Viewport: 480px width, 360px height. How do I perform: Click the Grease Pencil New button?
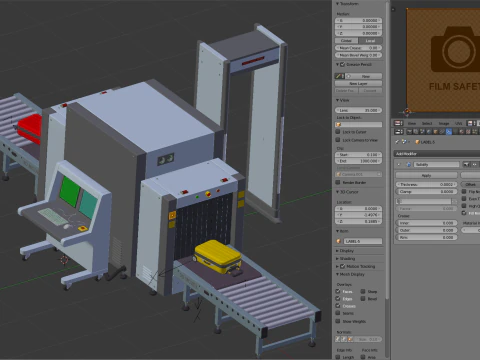point(364,76)
